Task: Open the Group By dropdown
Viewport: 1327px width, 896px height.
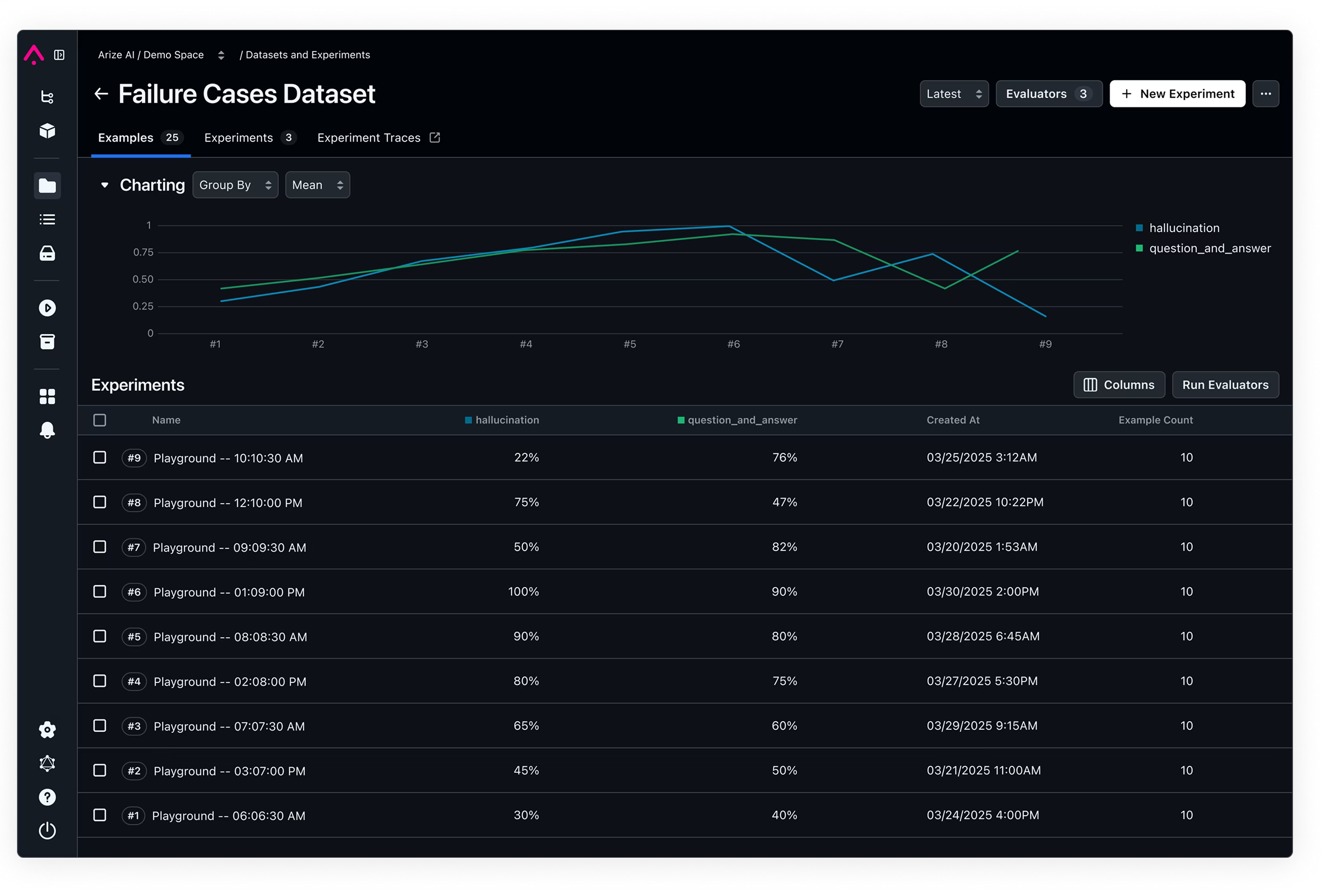Action: click(234, 185)
